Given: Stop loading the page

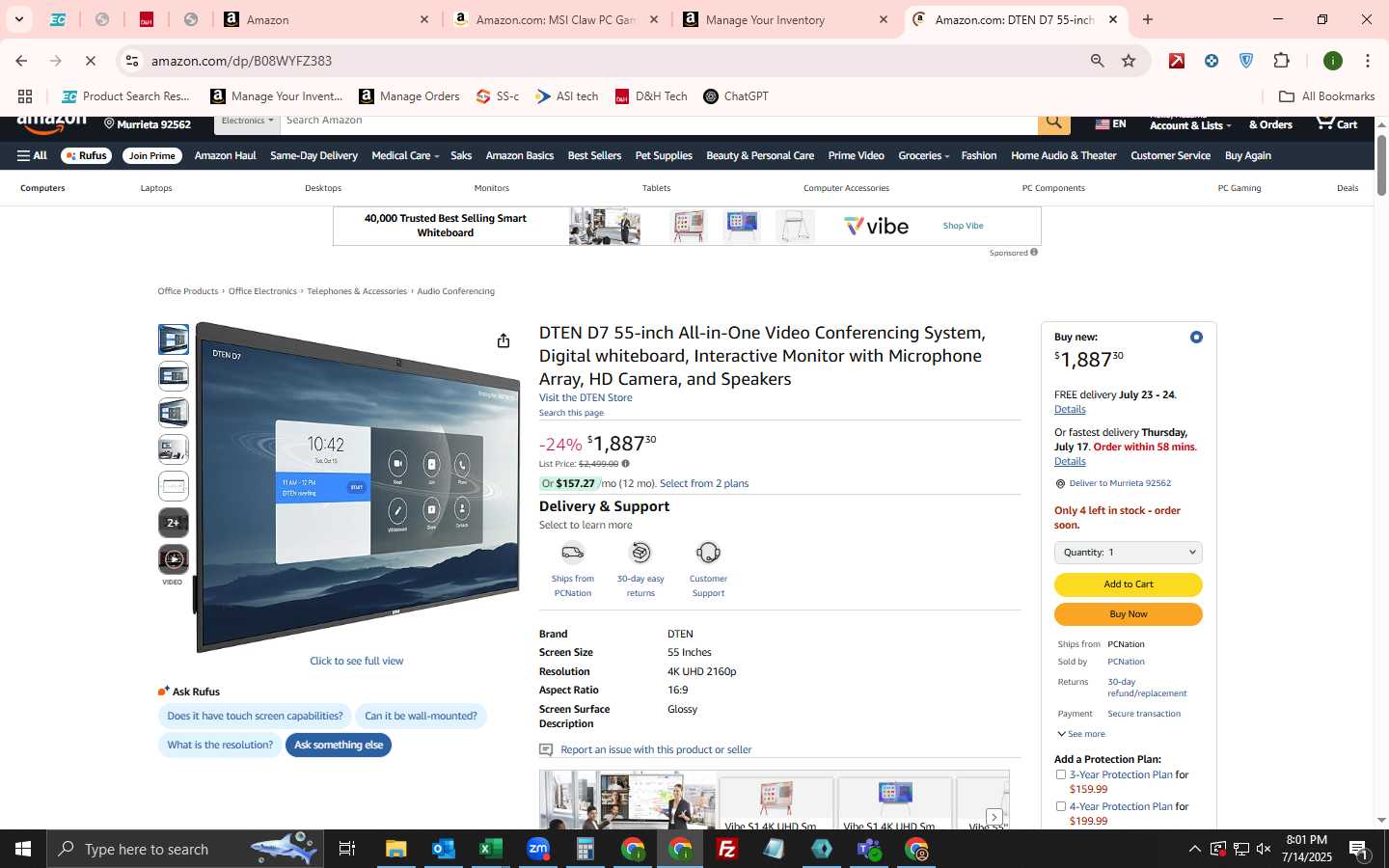Looking at the screenshot, I should pos(90,61).
